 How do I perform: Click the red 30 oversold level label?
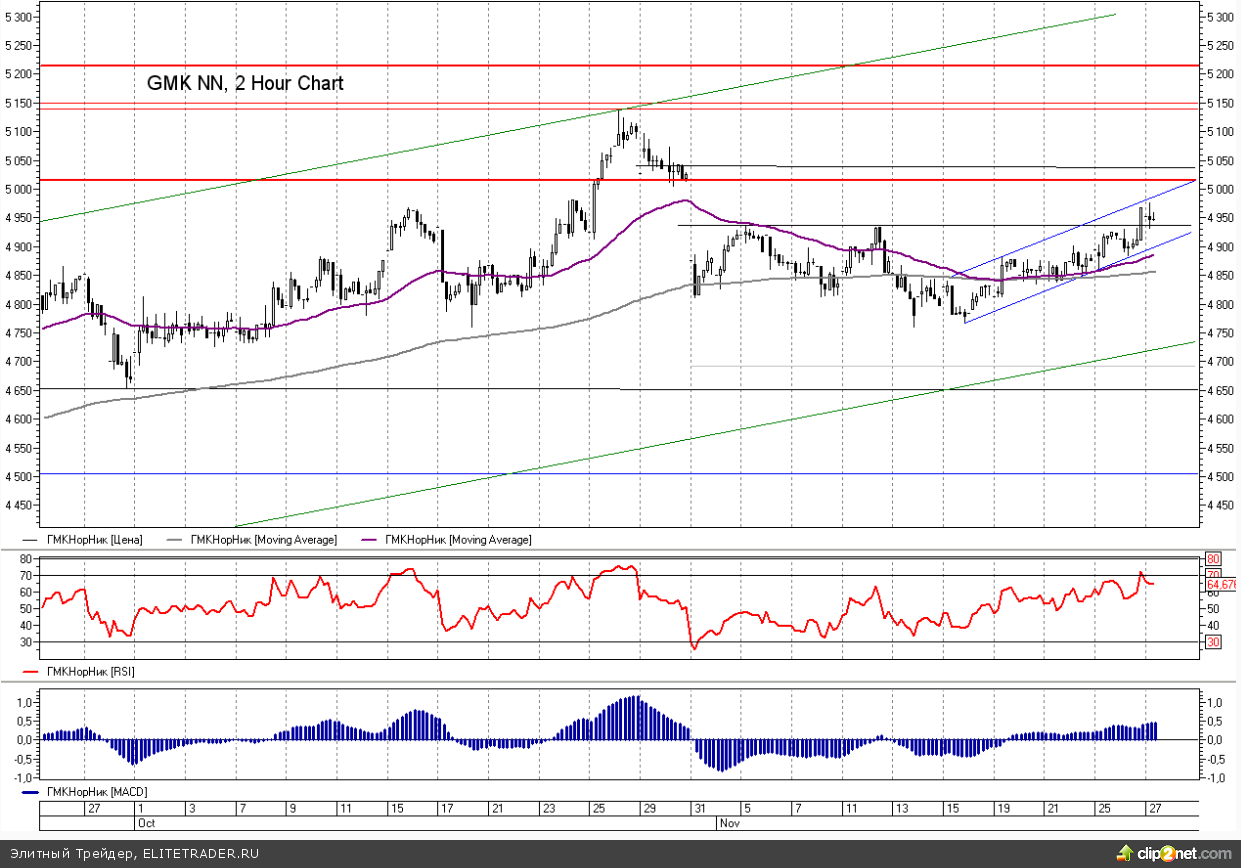pos(1213,642)
